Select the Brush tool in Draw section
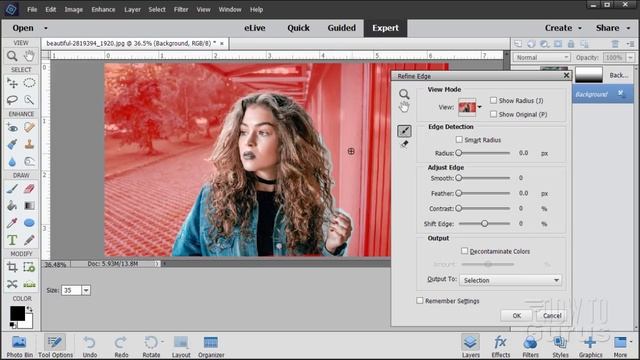 point(12,189)
